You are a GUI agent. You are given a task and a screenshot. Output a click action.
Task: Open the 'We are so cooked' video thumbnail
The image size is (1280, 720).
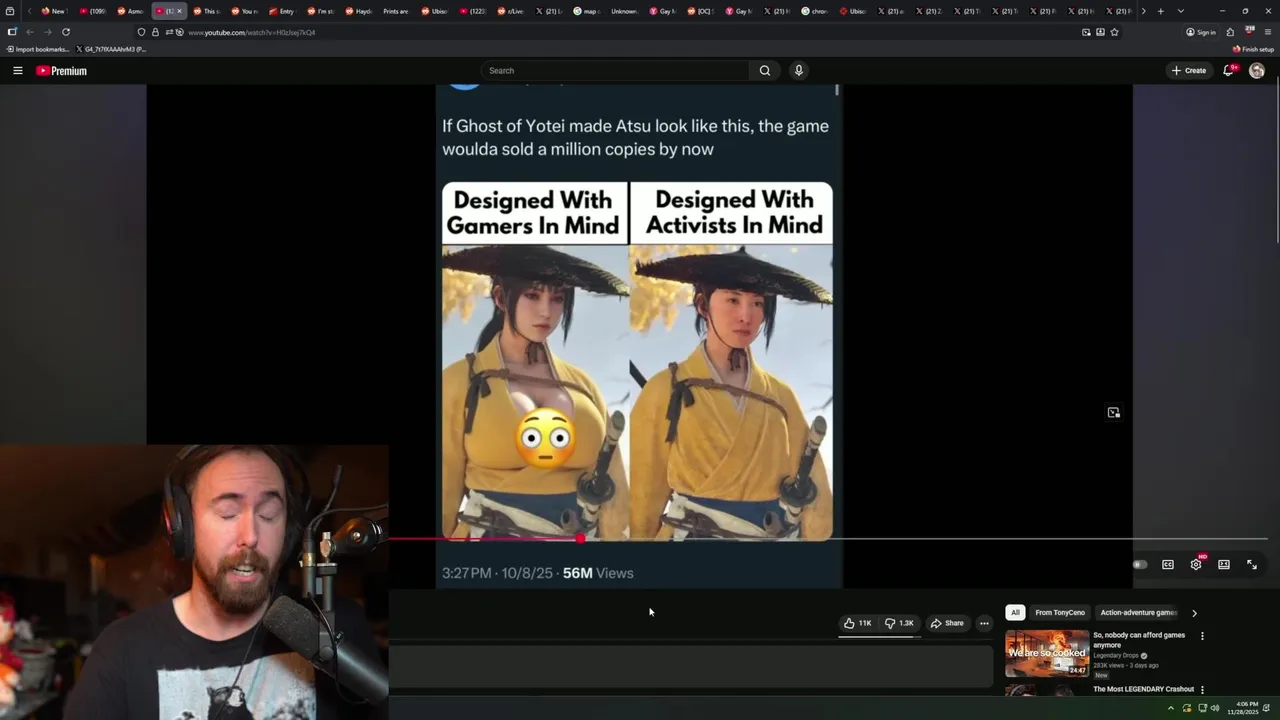pos(1047,654)
